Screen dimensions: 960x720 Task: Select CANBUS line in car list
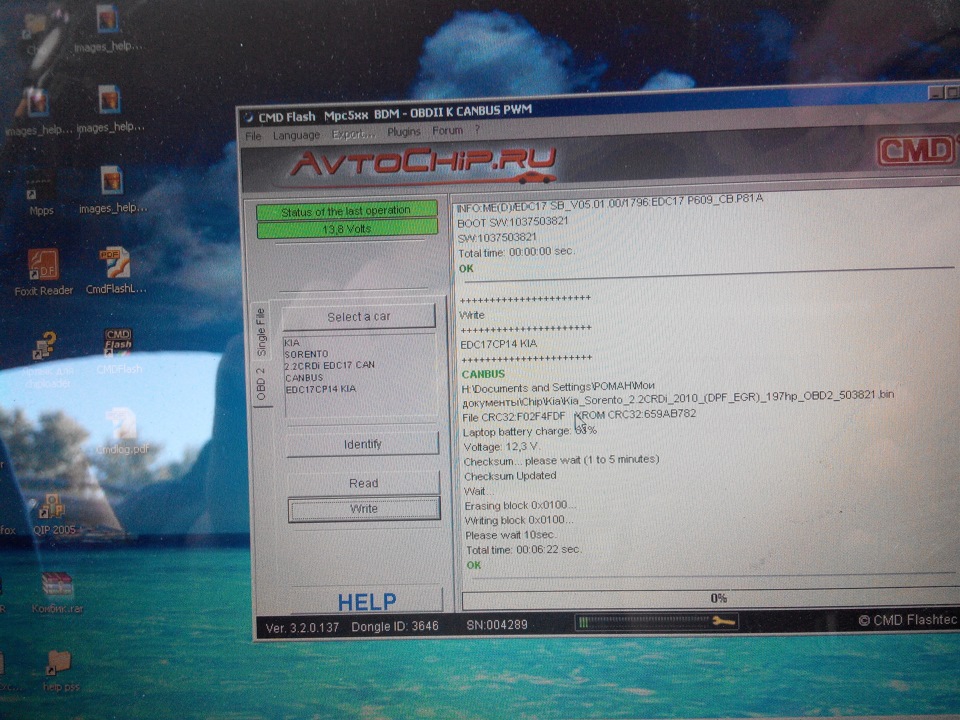[x=304, y=377]
